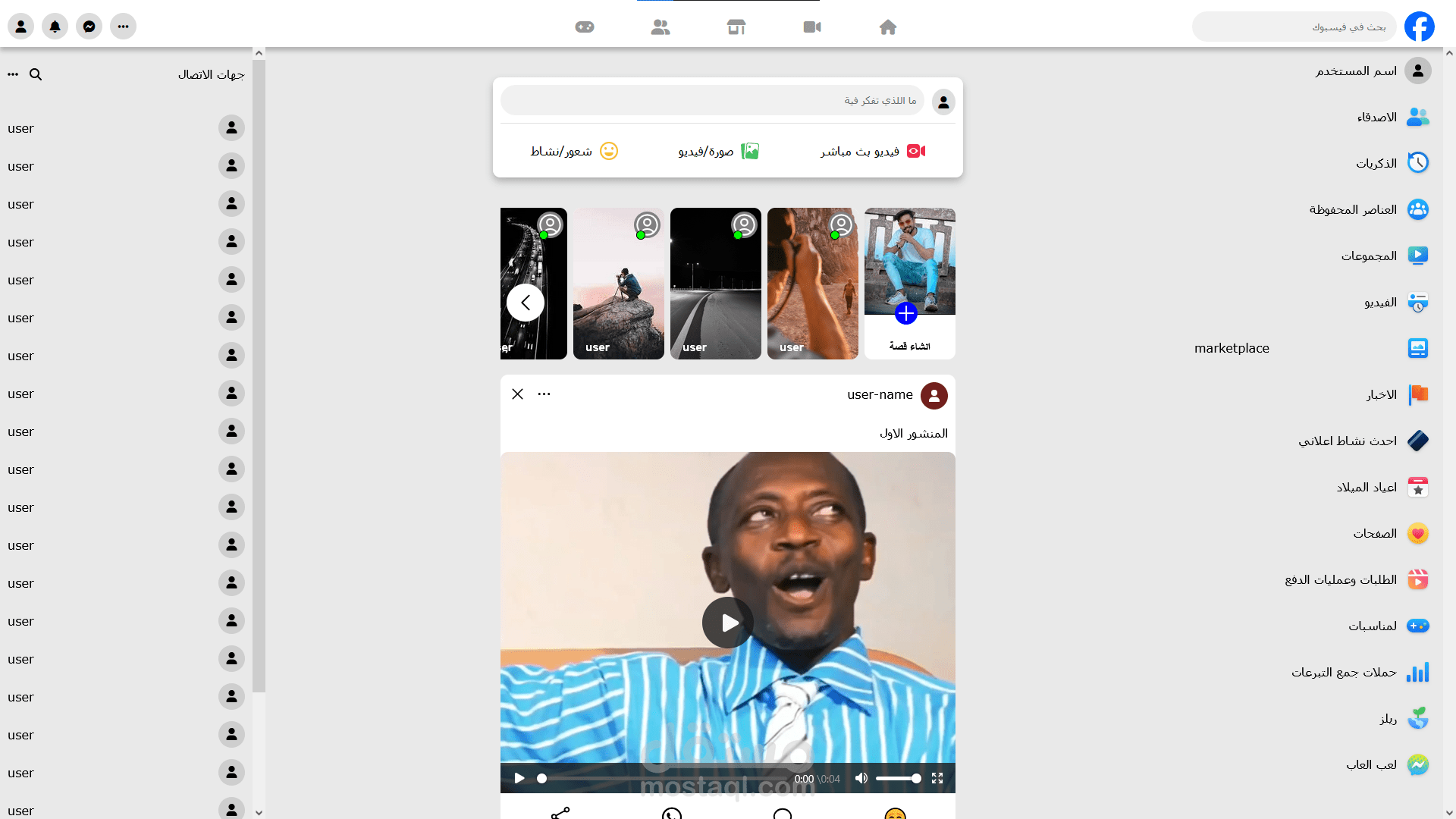Viewport: 1456px width, 819px height.
Task: Open الطلبات وعمليات الدفع sidebar item
Action: click(x=1357, y=579)
